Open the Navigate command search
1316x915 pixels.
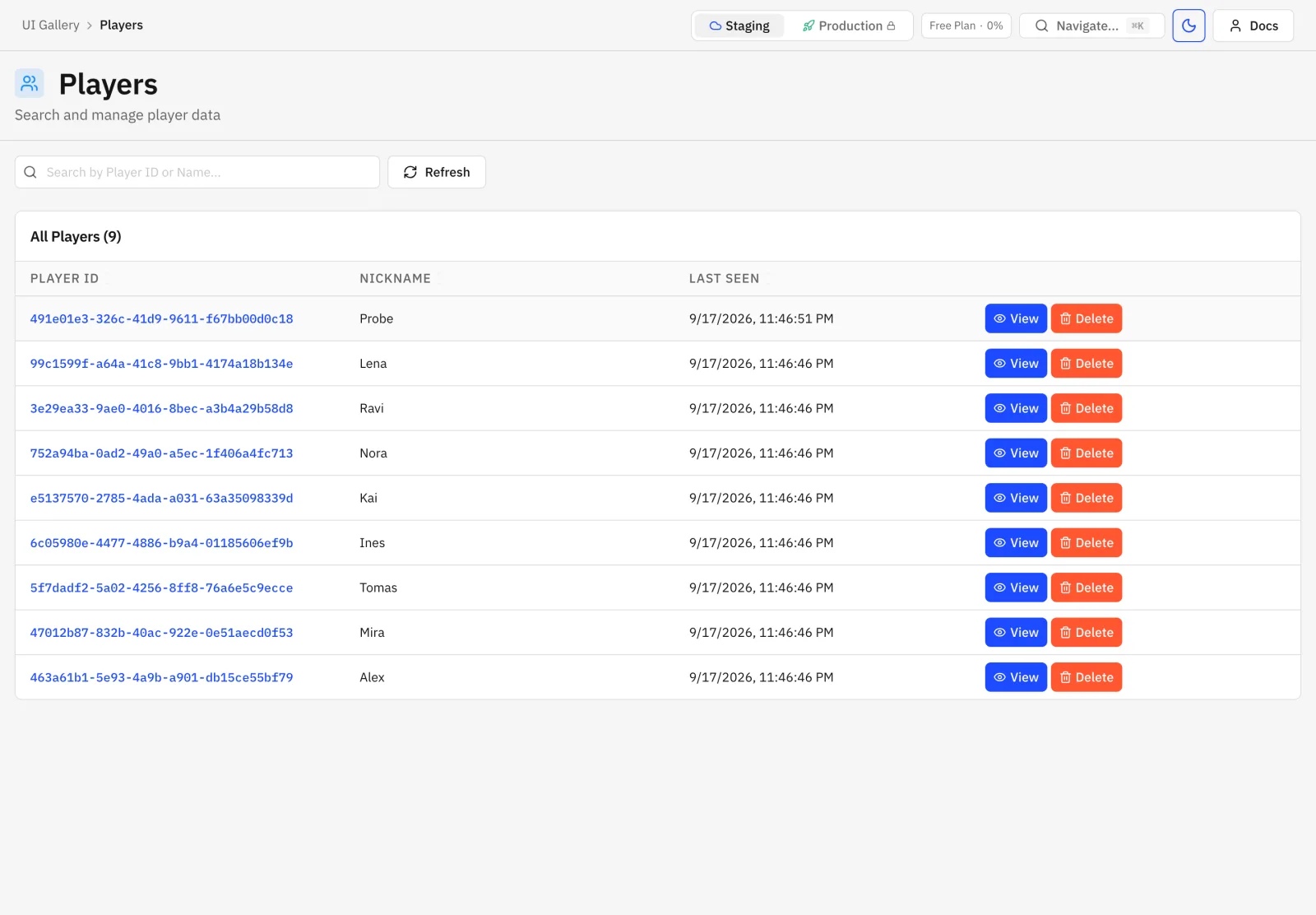click(1091, 26)
